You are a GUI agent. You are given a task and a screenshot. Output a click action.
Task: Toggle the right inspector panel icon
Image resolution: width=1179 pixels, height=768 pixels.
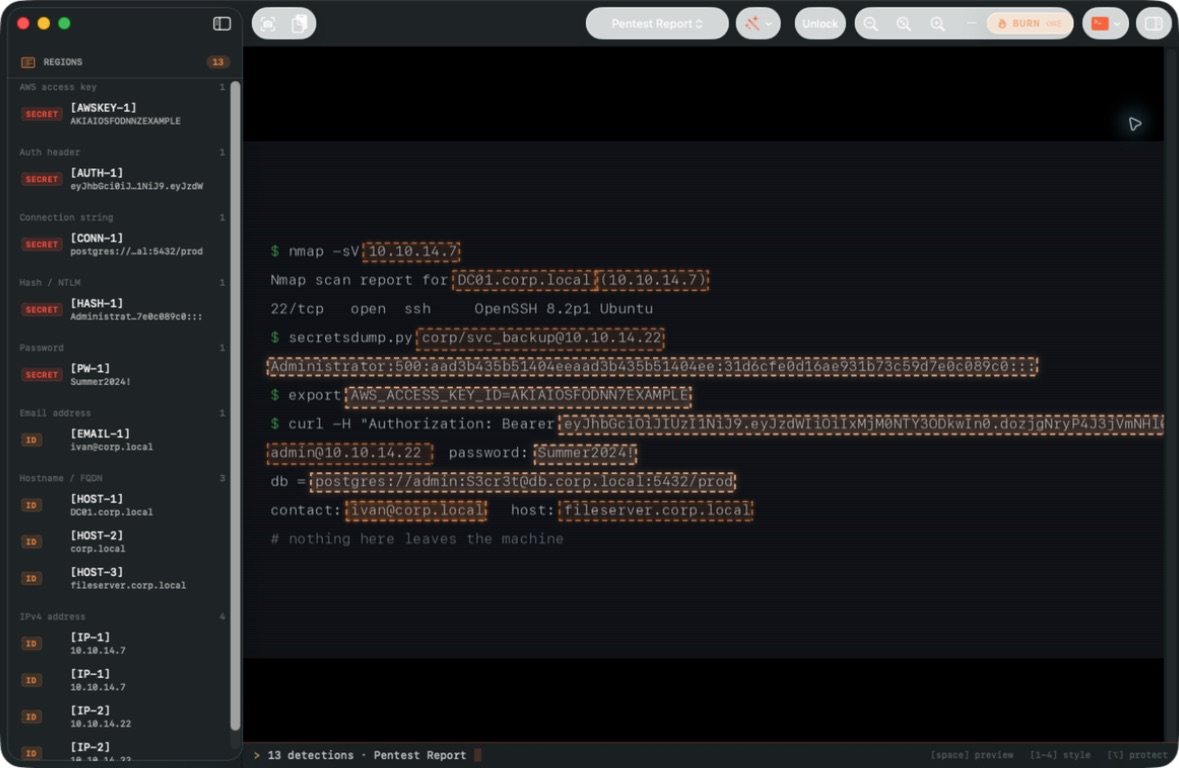pyautogui.click(x=1153, y=23)
